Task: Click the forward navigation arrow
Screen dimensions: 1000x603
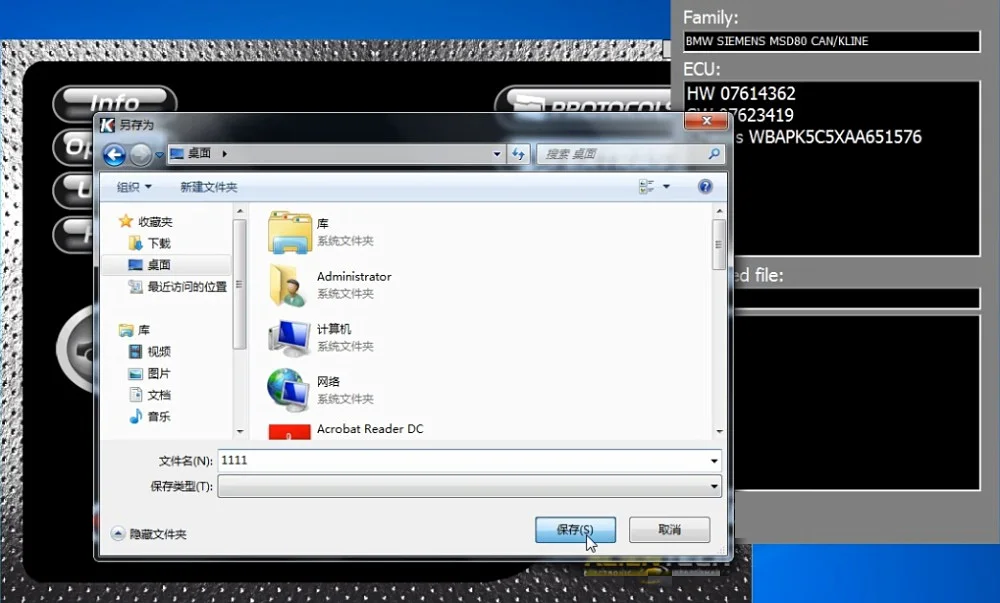Action: 140,154
